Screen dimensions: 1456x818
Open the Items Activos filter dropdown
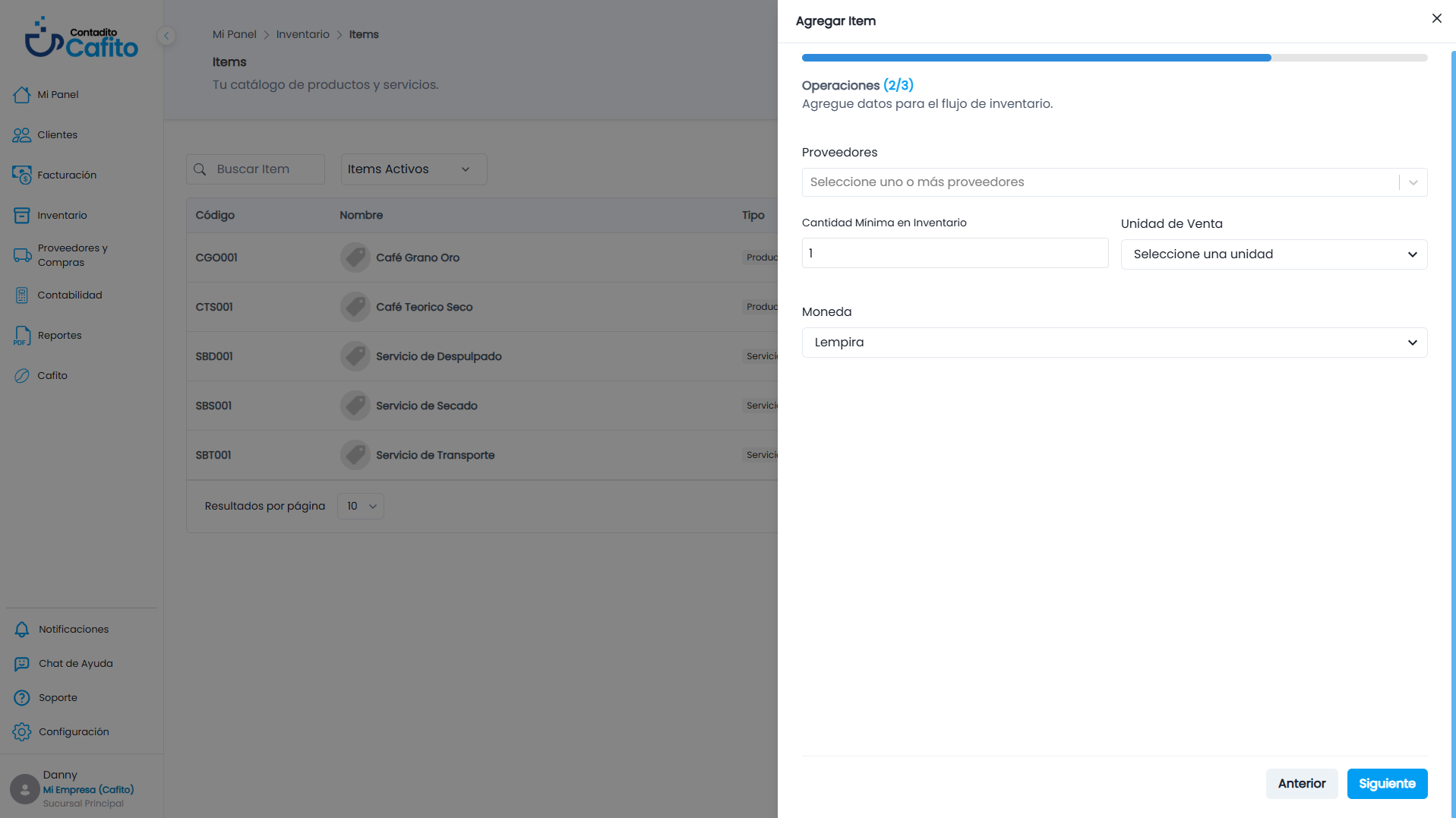(413, 169)
